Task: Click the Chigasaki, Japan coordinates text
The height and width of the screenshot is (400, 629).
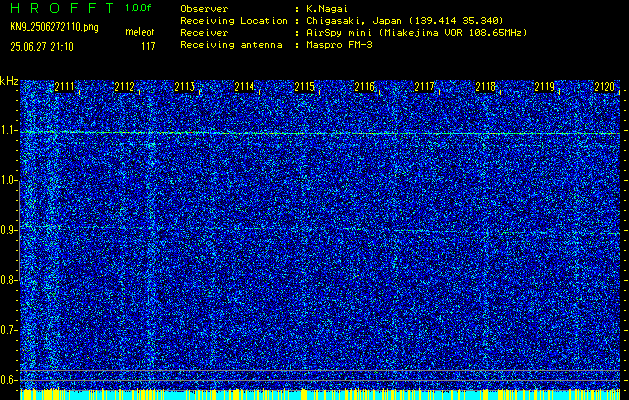Action: point(405,21)
